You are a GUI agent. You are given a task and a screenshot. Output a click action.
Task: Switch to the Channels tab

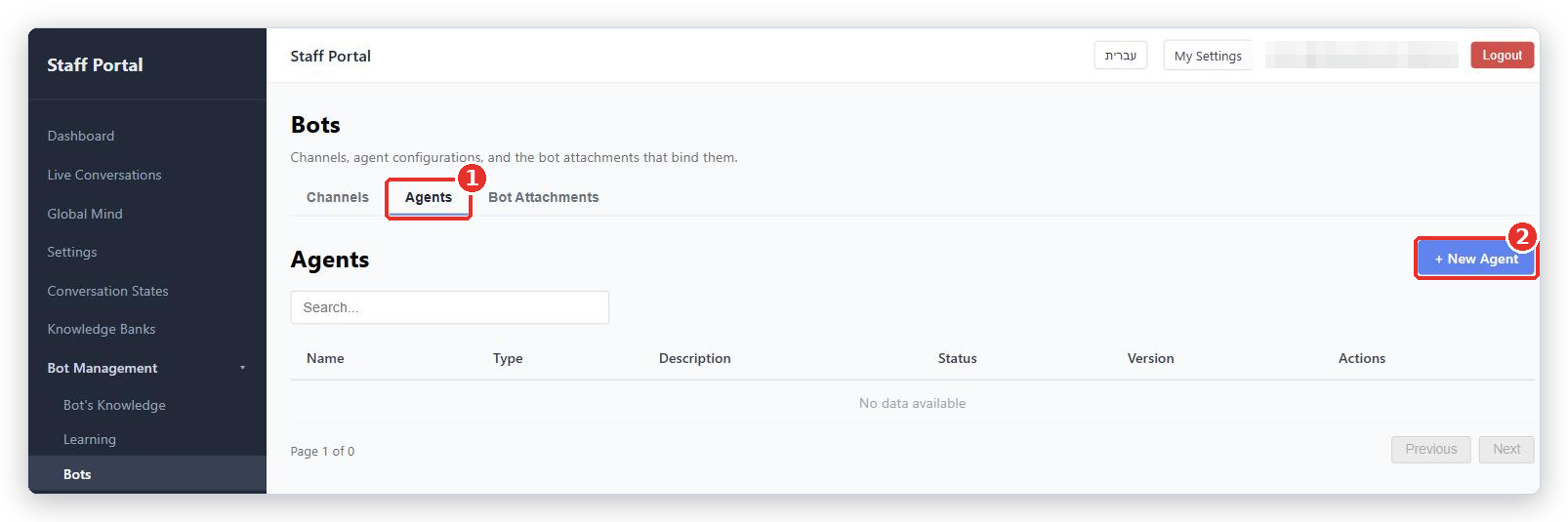pyautogui.click(x=338, y=197)
